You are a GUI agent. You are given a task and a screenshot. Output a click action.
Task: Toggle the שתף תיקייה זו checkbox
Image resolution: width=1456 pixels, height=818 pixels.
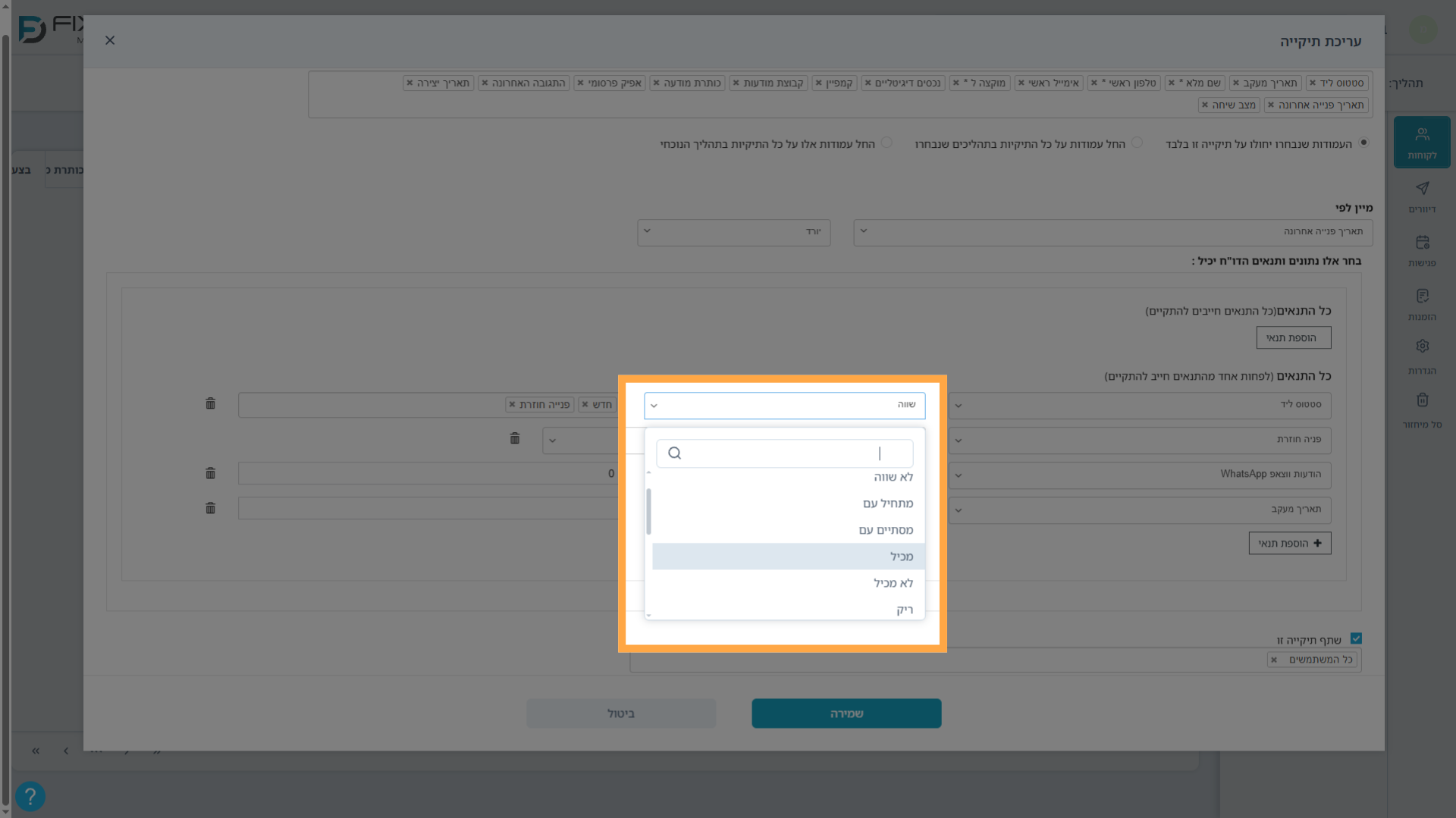point(1356,638)
